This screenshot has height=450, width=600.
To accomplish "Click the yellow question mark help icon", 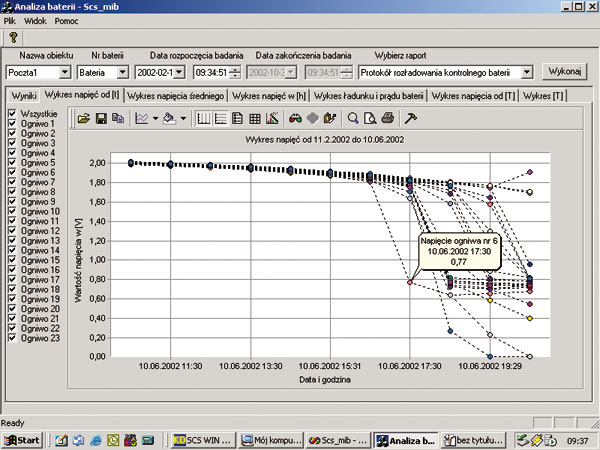I will [14, 38].
